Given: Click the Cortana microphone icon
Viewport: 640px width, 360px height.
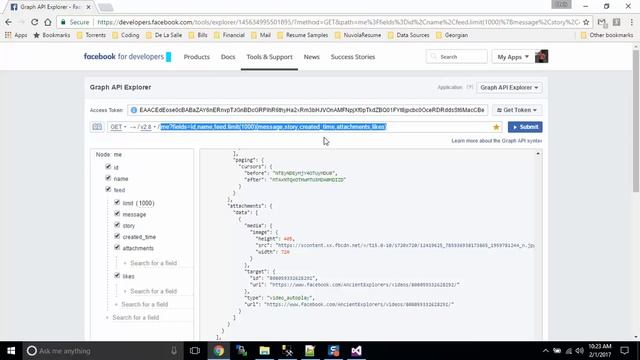Looking at the screenshot, I should [174, 351].
